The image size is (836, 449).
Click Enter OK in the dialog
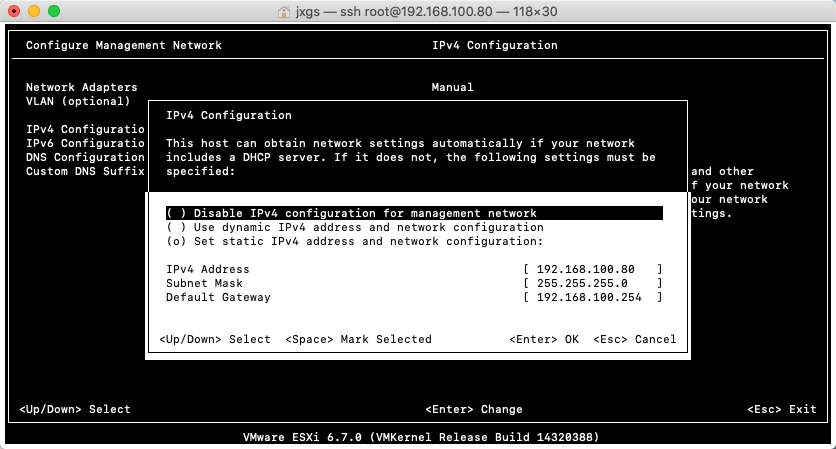pos(544,339)
